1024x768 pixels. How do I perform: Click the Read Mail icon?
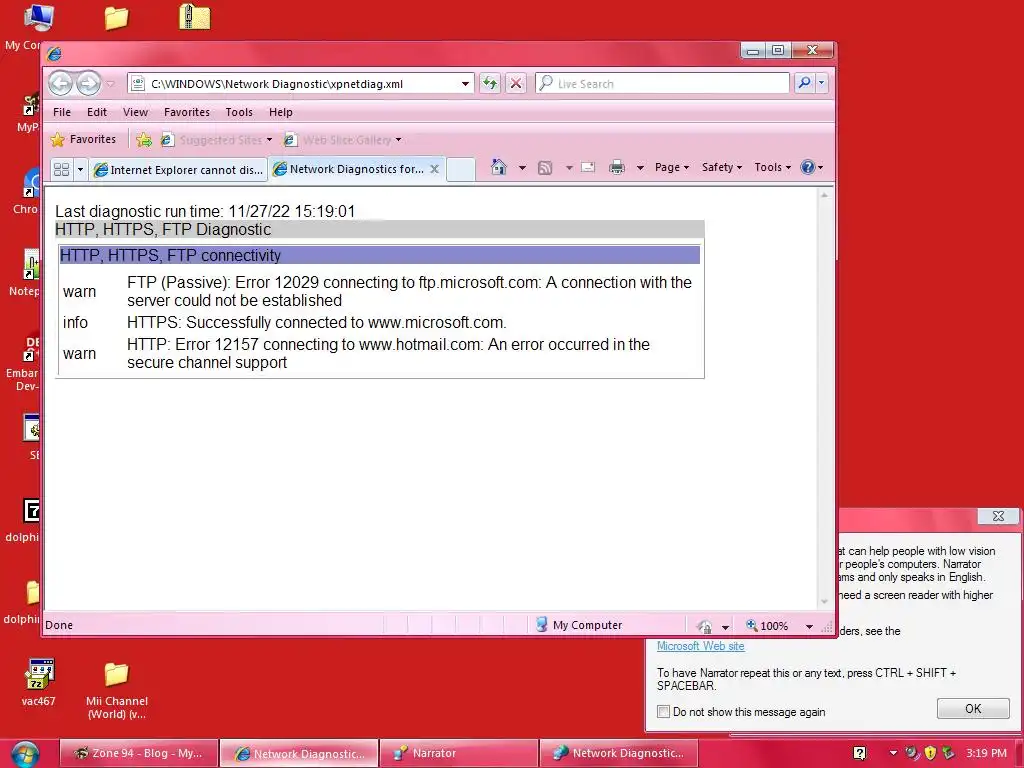(588, 167)
